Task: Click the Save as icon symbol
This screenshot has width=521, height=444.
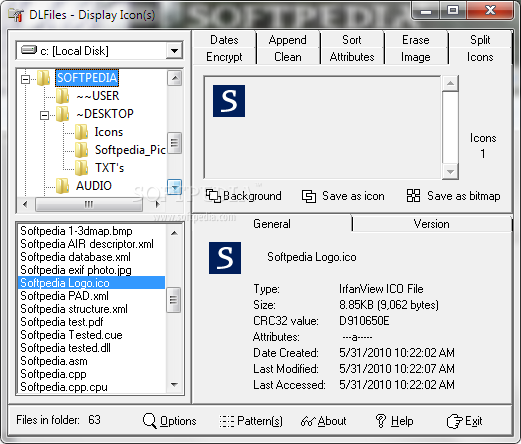Action: tap(309, 196)
